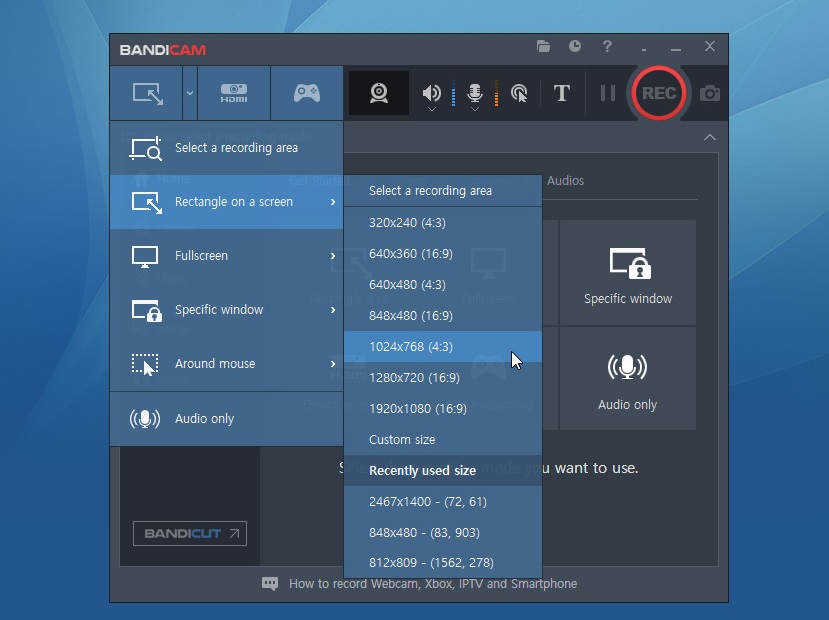829x620 pixels.
Task: Click the orange microphone level meter
Action: click(496, 94)
